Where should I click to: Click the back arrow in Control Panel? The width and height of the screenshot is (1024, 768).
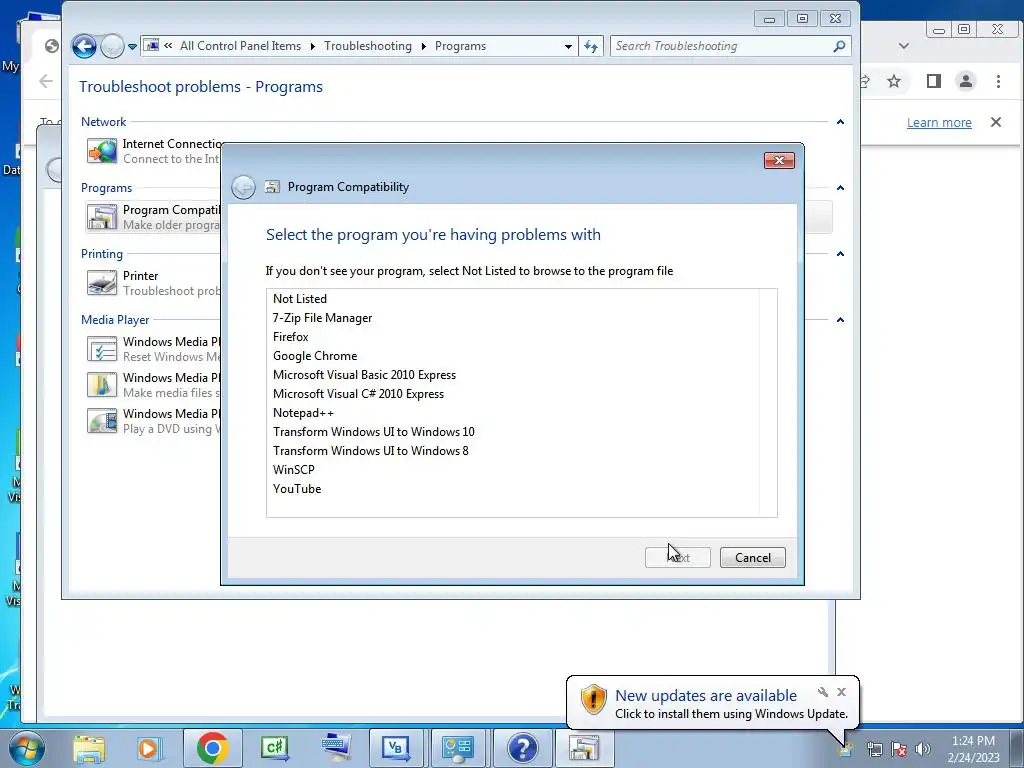[x=84, y=46]
